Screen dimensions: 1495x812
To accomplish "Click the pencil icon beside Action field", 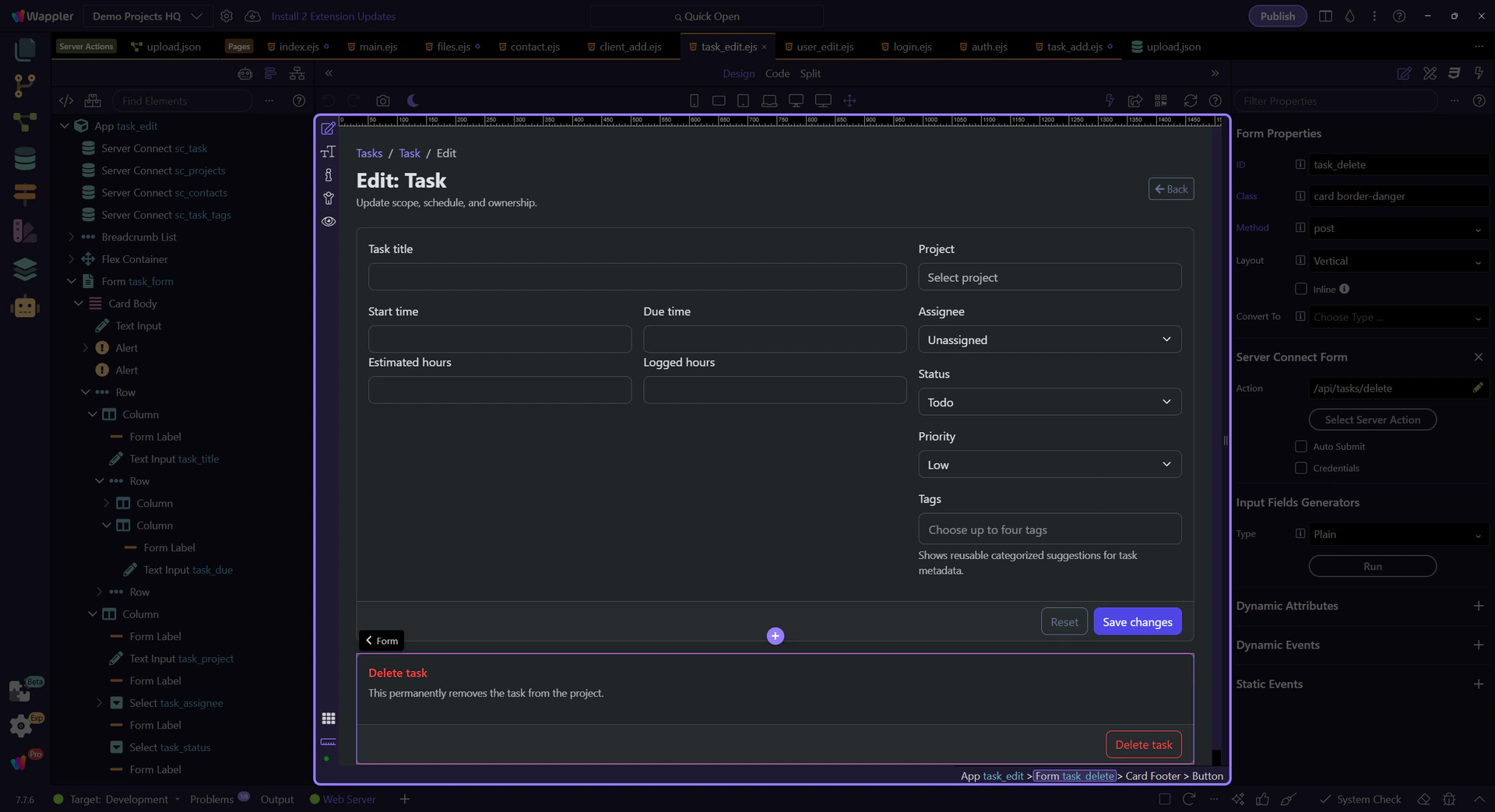I will point(1477,388).
